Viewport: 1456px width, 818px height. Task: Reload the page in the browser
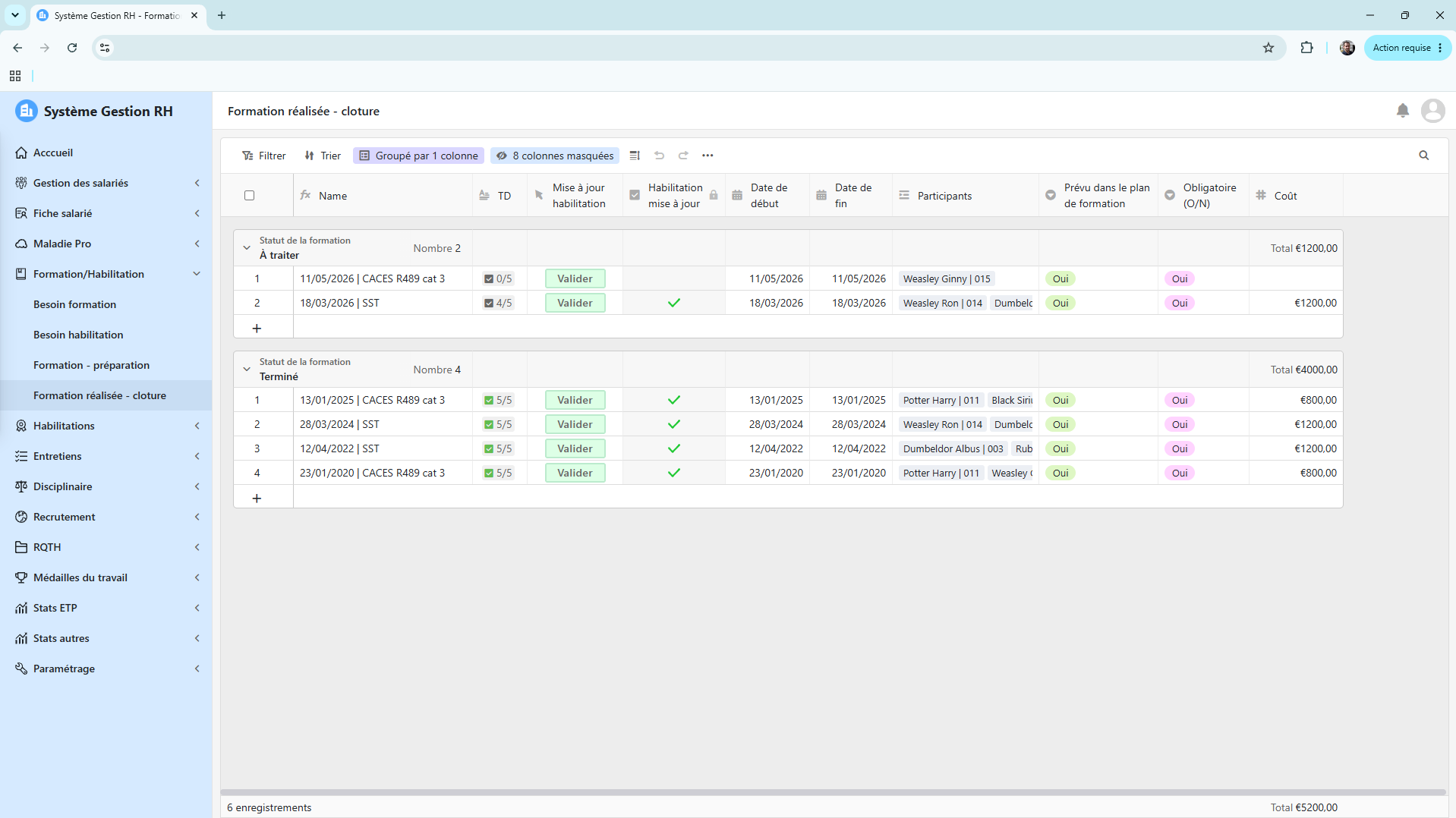[x=72, y=48]
